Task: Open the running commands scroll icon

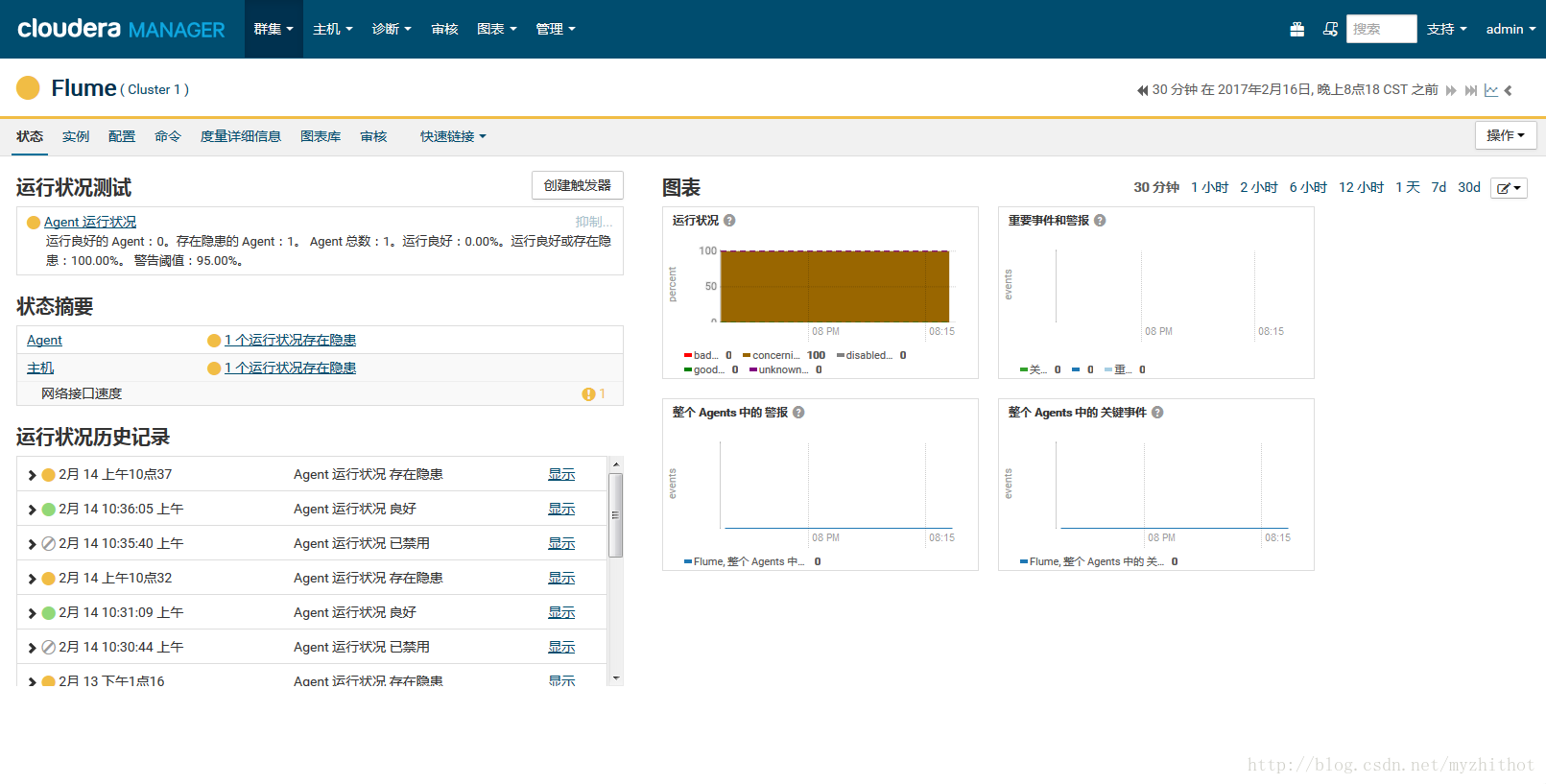Action: click(1330, 29)
